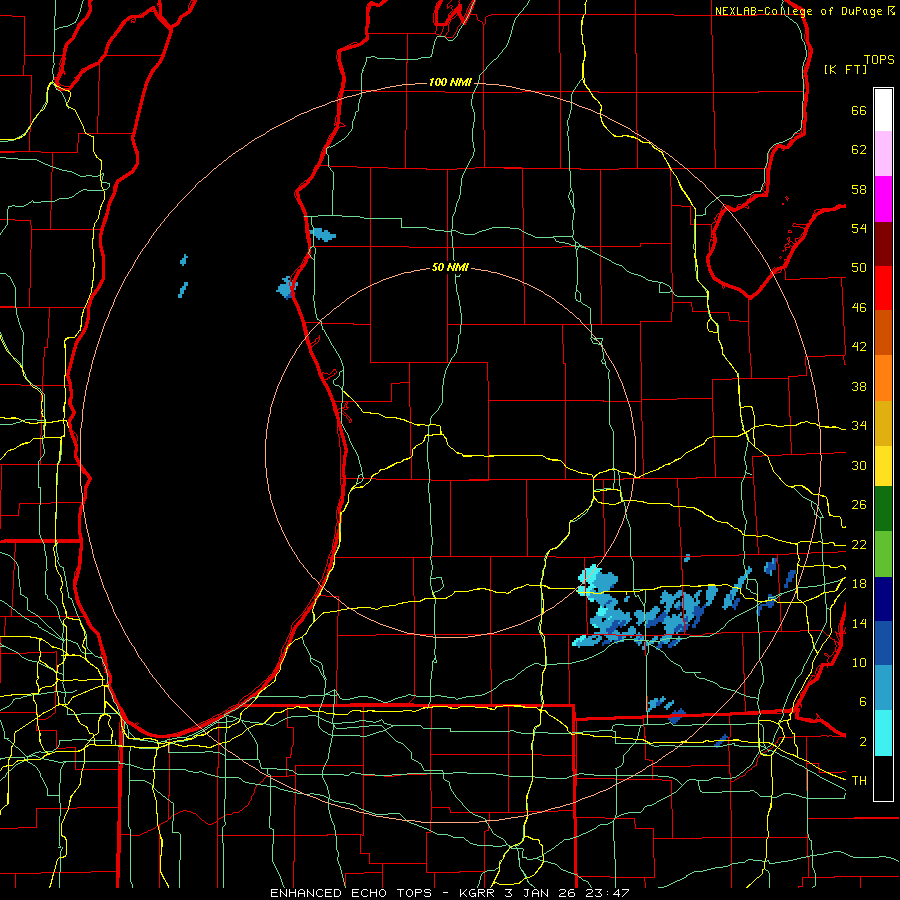Image resolution: width=900 pixels, height=900 pixels.
Task: Click the '[K FT]' units label
Action: pyautogui.click(x=845, y=69)
